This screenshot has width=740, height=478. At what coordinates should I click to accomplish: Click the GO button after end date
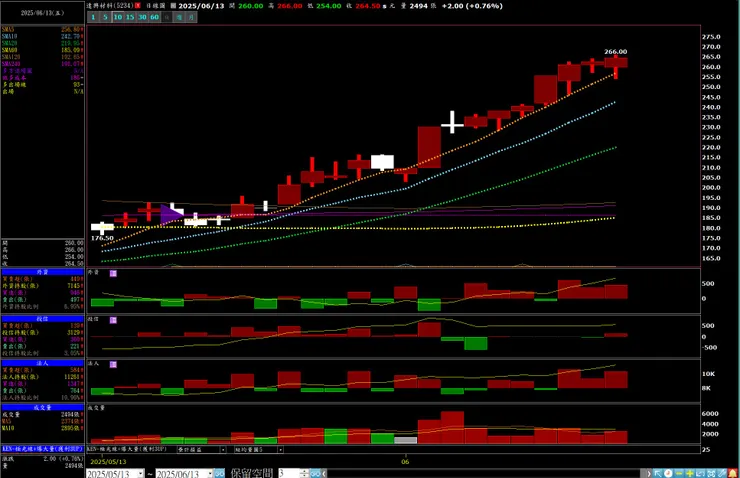pos(220,473)
